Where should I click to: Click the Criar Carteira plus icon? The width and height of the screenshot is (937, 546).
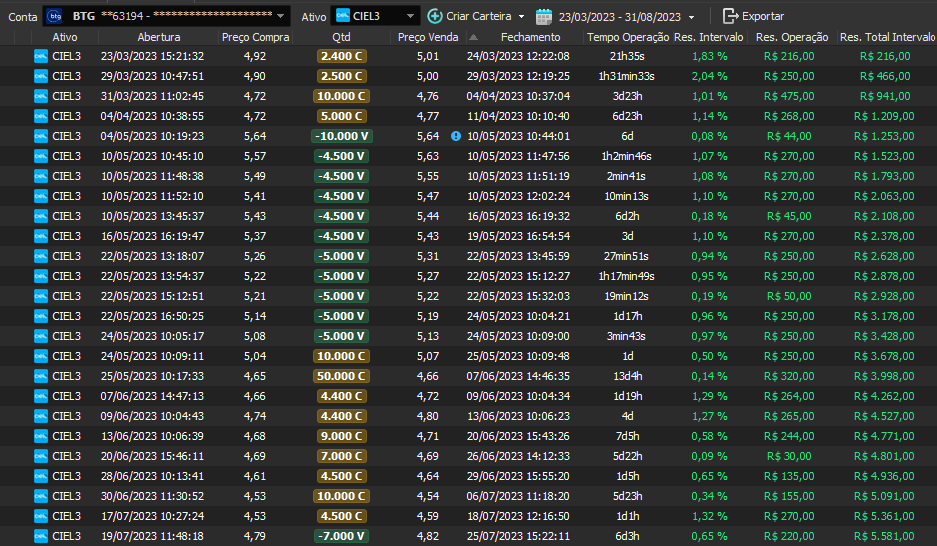coord(434,16)
